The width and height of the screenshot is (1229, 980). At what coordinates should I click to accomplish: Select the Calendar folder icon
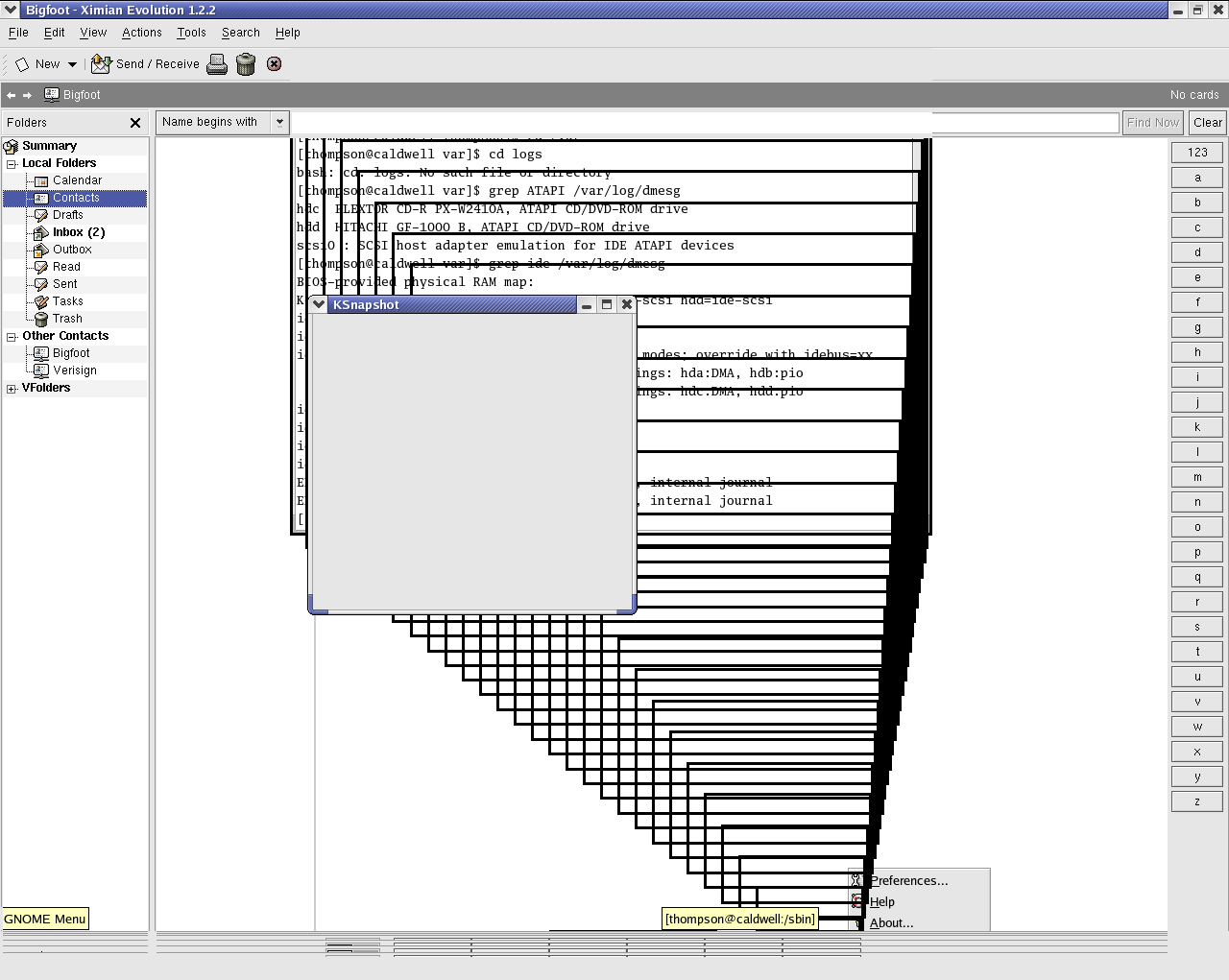[41, 180]
